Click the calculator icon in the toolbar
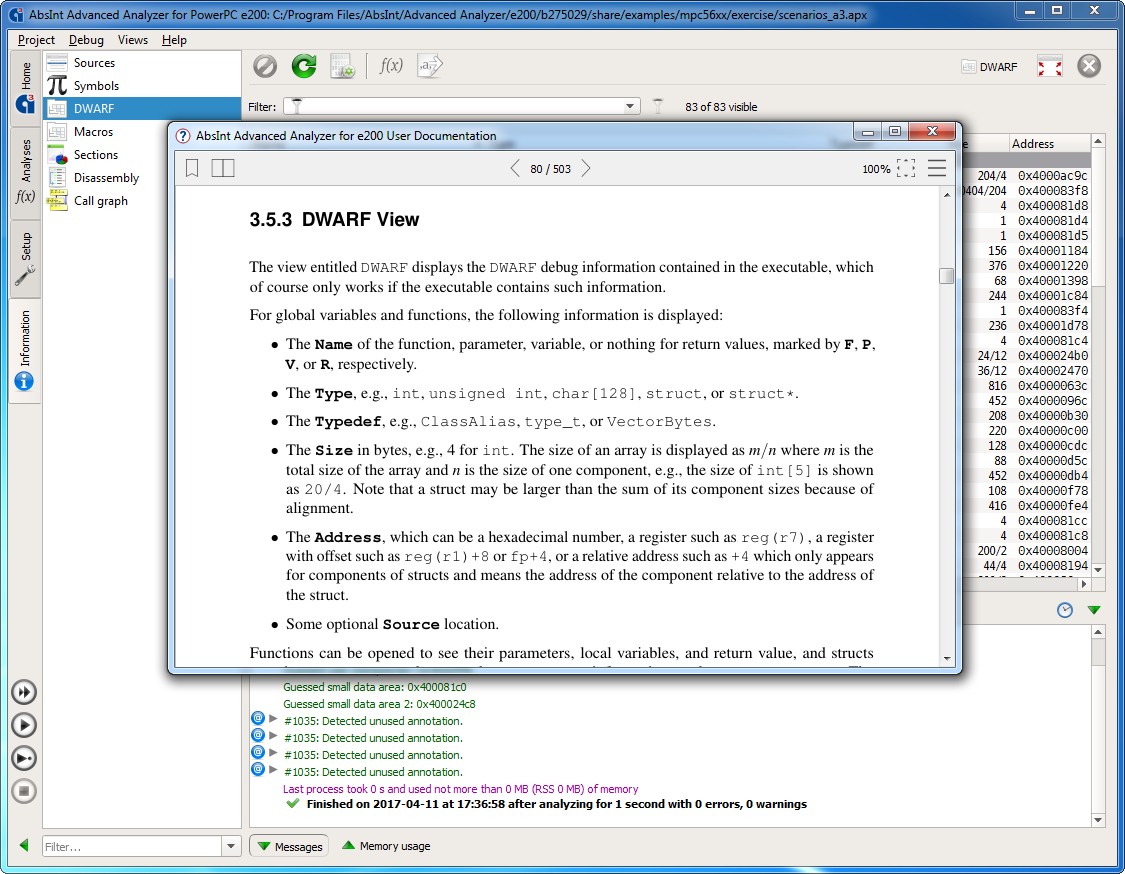 [342, 66]
